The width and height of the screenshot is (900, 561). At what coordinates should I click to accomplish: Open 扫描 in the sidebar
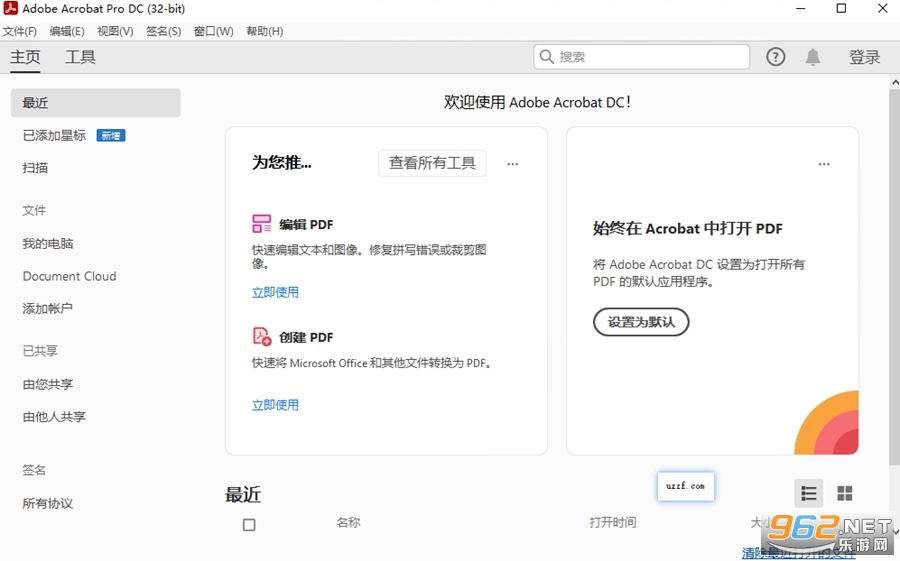tap(35, 168)
